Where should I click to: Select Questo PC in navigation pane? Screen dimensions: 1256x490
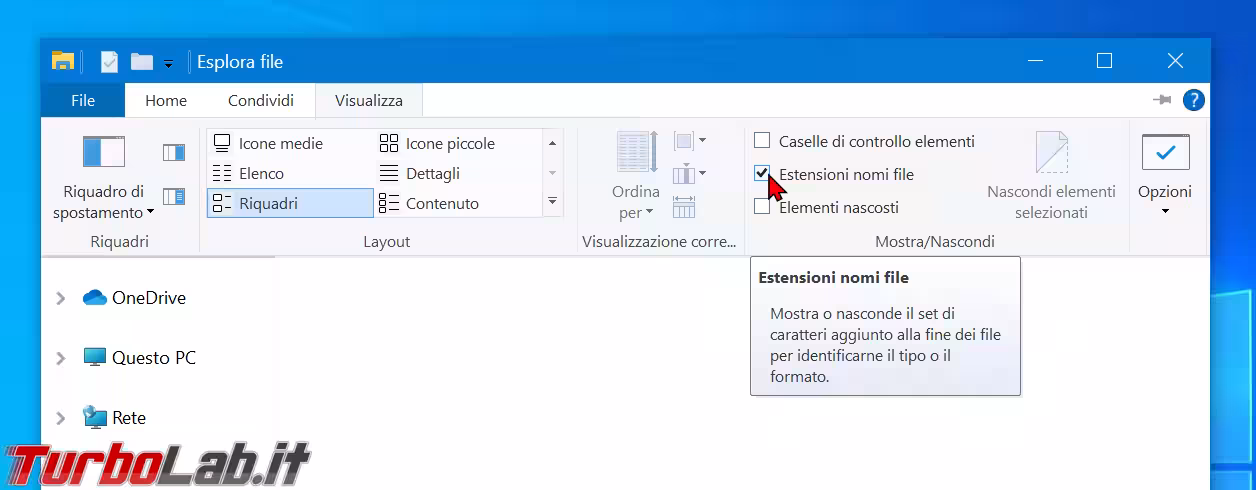(x=139, y=358)
